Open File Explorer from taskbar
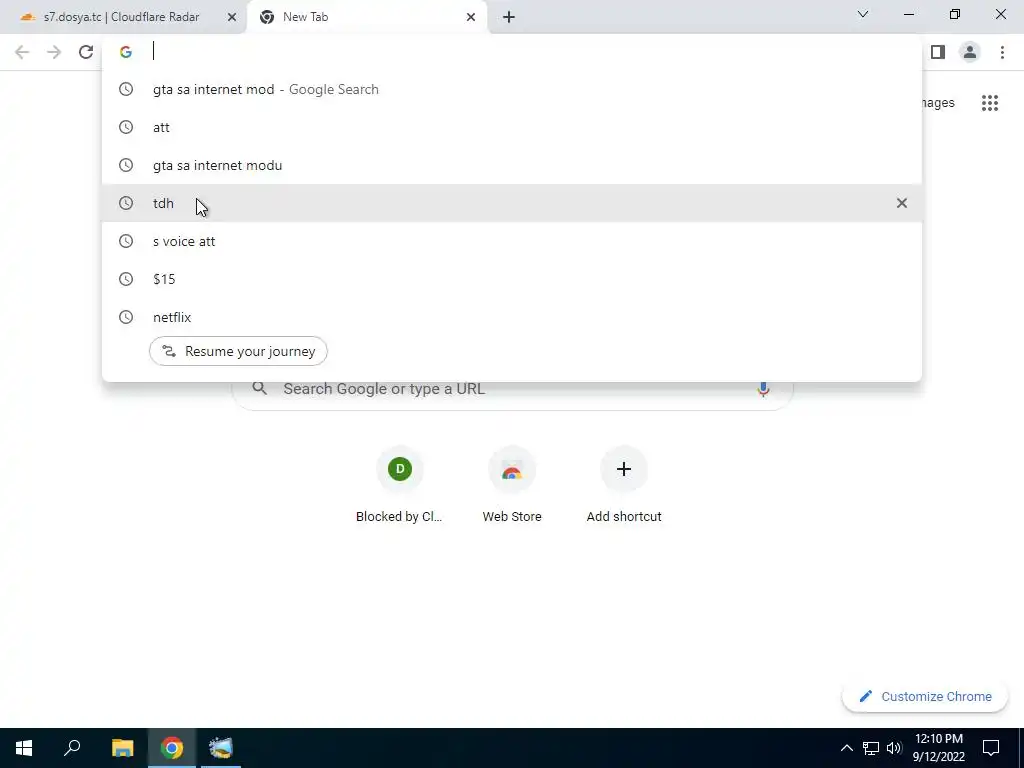This screenshot has width=1024, height=768. 122,748
